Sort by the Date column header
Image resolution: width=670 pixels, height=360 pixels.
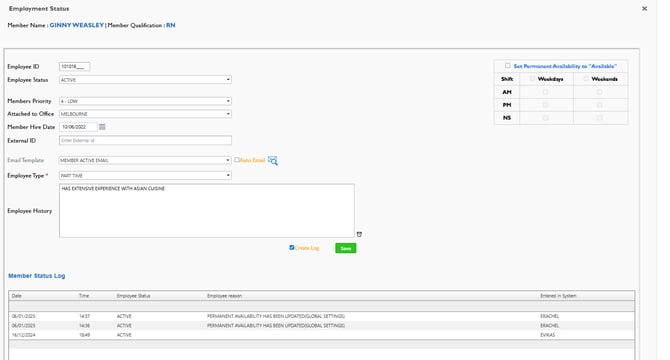pos(17,296)
